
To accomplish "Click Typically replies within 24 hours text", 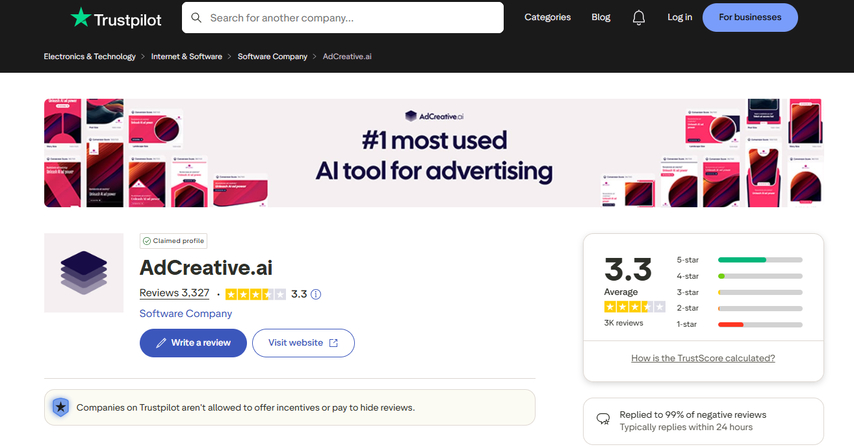I will (x=686, y=427).
